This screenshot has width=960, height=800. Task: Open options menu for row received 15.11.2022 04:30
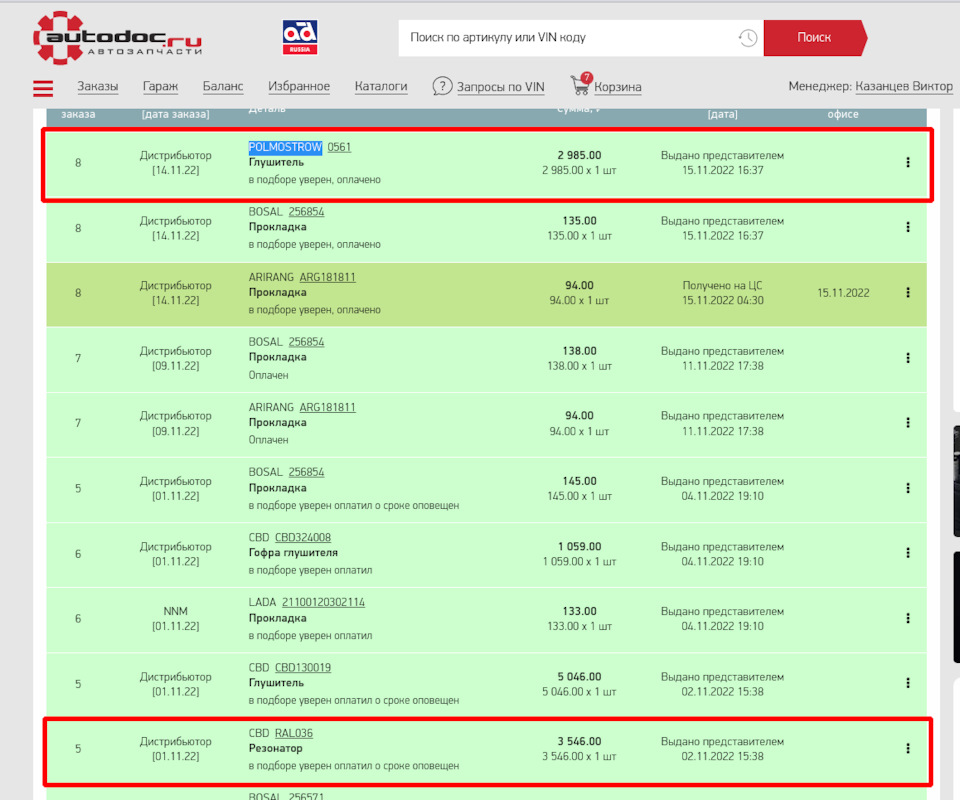pyautogui.click(x=907, y=293)
